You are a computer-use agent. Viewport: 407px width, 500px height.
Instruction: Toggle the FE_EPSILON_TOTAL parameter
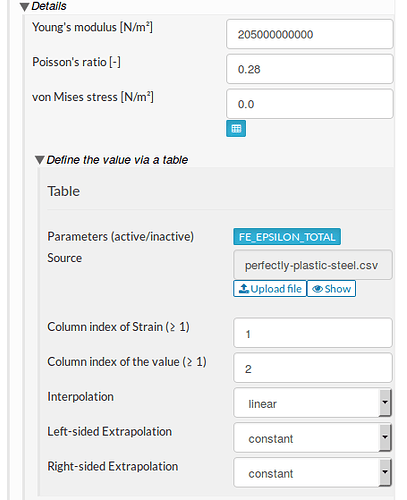287,237
